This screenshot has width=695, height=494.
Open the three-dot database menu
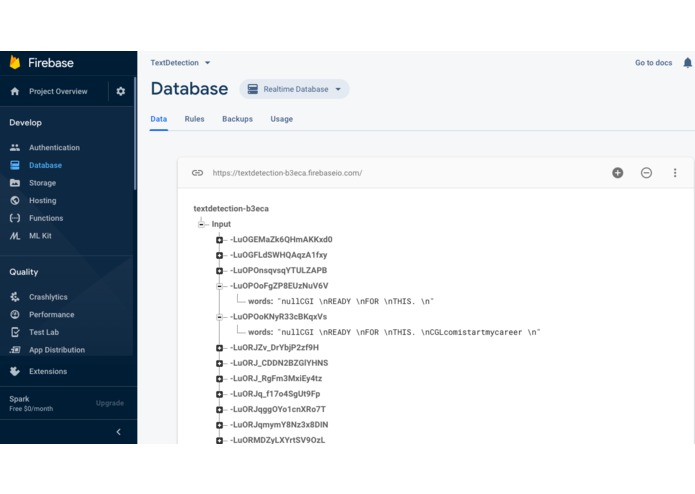pyautogui.click(x=675, y=173)
